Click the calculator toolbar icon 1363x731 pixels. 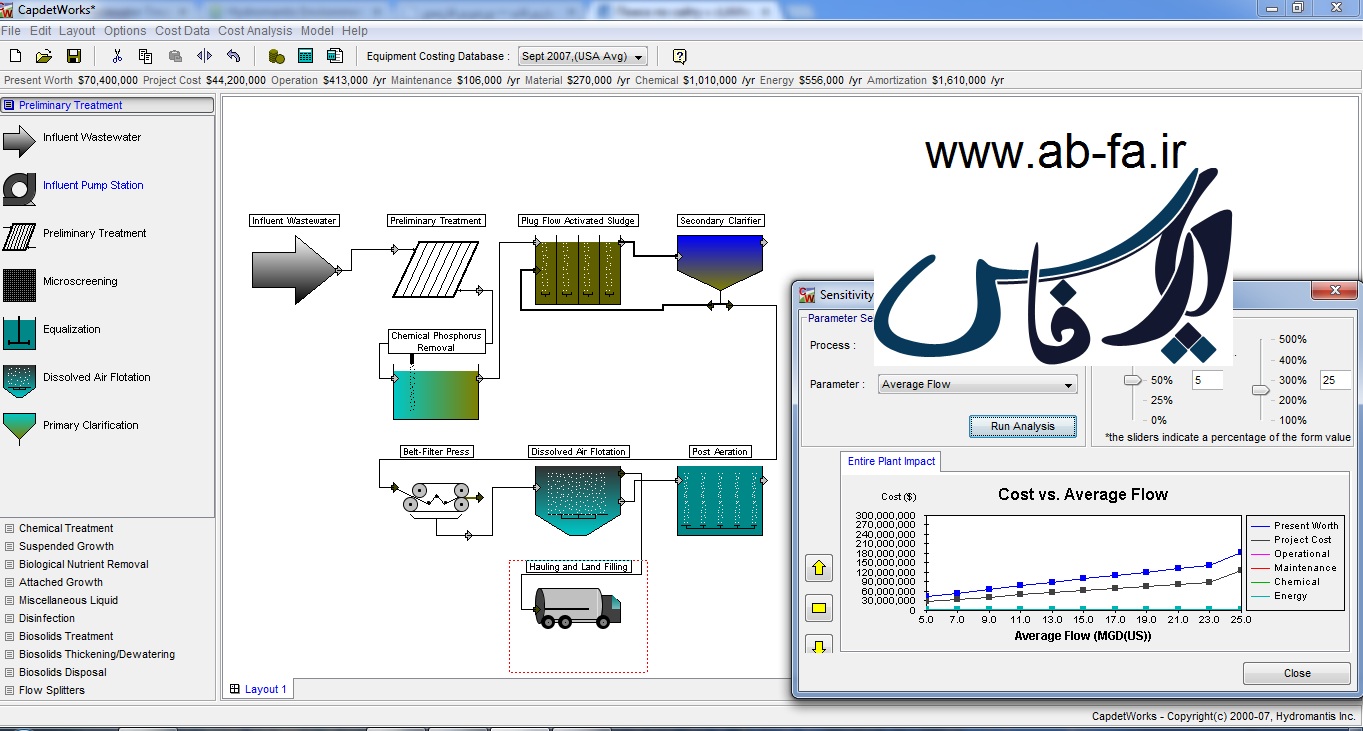(x=306, y=56)
